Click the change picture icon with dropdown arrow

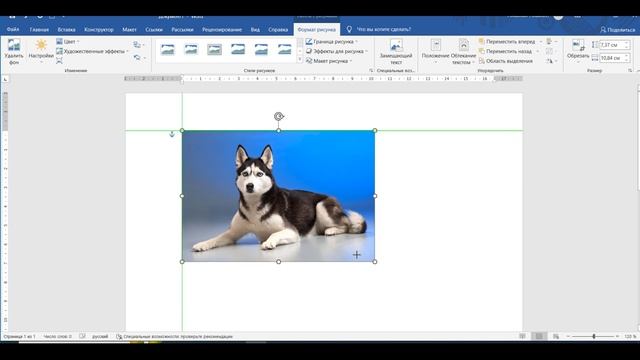(139, 44)
